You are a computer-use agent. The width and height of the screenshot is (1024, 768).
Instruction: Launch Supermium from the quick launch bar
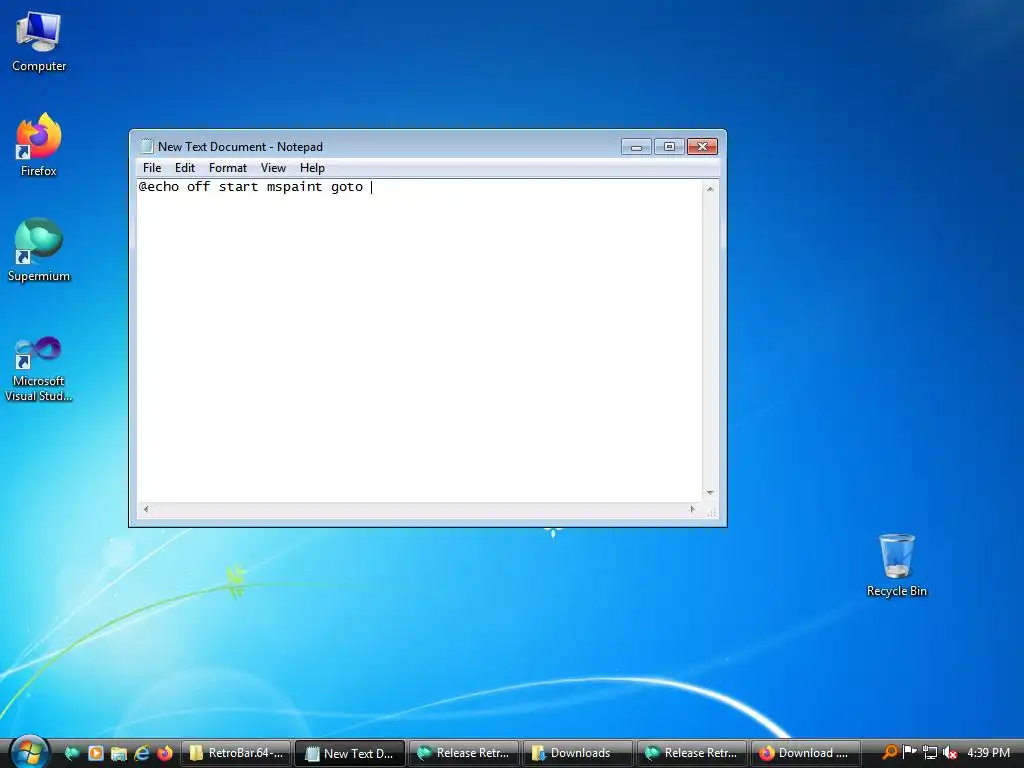72,753
